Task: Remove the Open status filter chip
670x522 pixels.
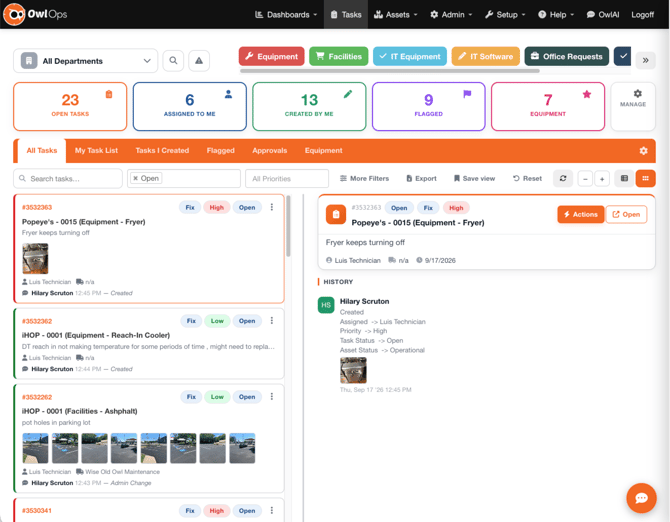Action: 135,178
